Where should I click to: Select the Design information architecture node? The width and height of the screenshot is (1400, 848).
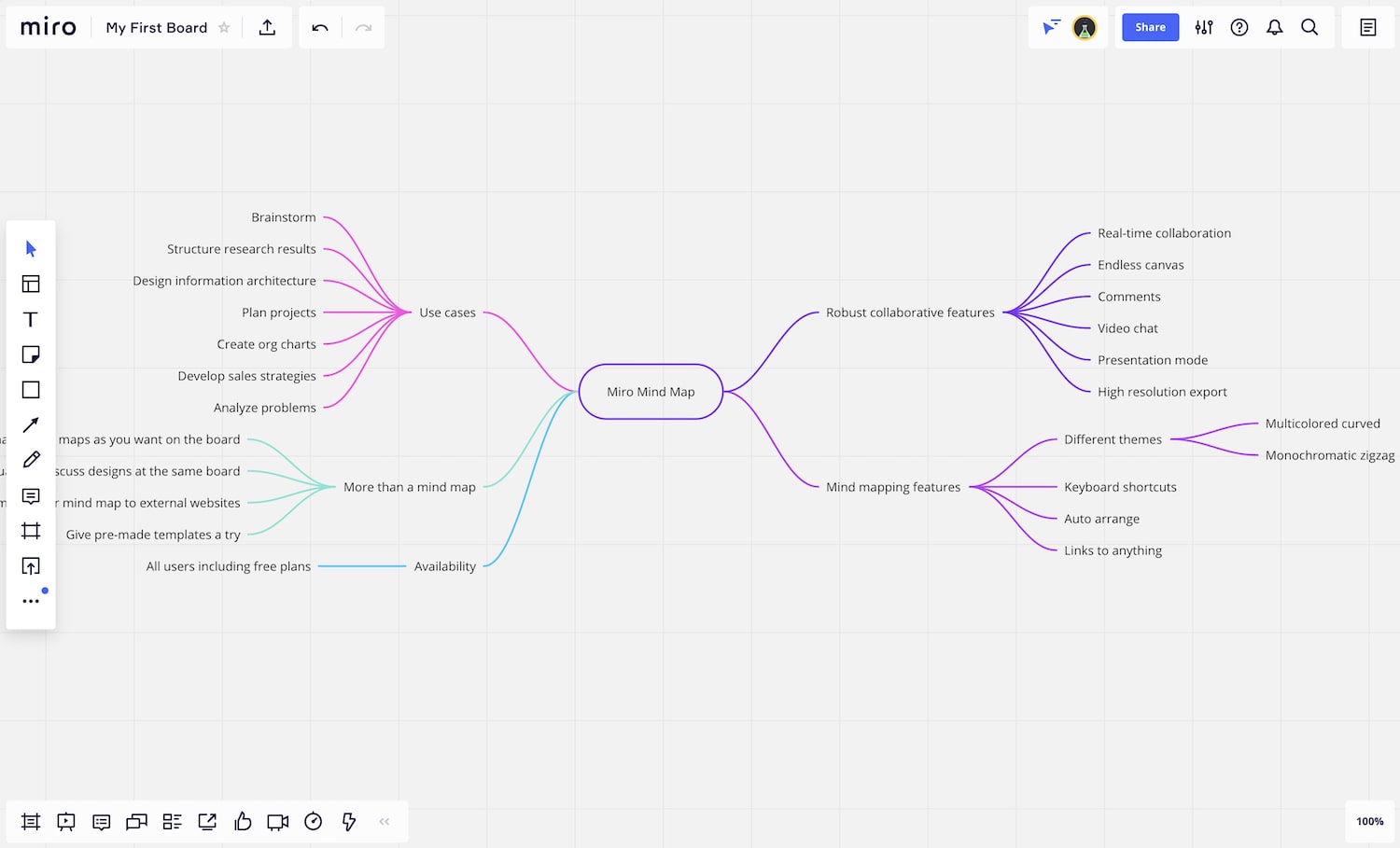224,281
